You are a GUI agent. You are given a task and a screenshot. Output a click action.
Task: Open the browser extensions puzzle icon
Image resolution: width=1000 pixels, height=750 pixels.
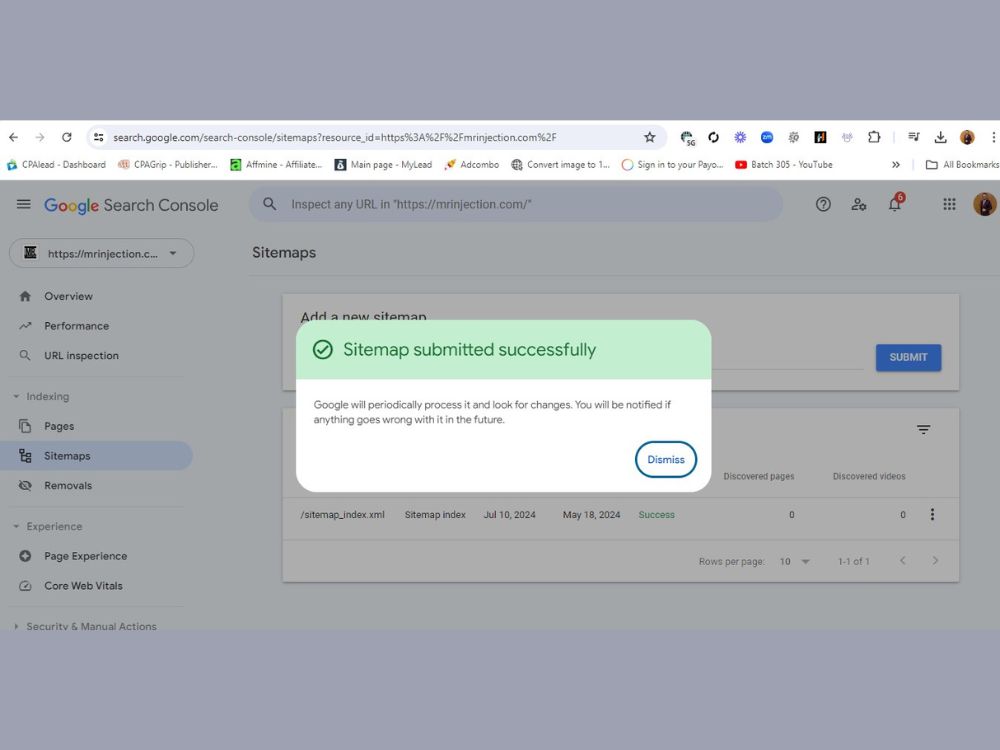click(874, 137)
